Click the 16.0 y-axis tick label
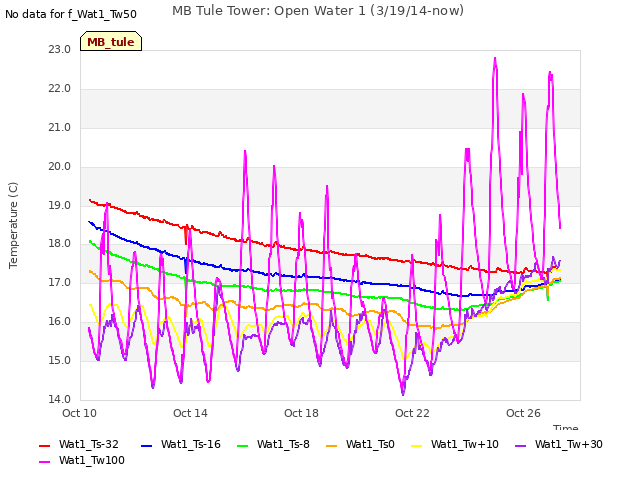Viewport: 640px width, 480px height. (60, 321)
